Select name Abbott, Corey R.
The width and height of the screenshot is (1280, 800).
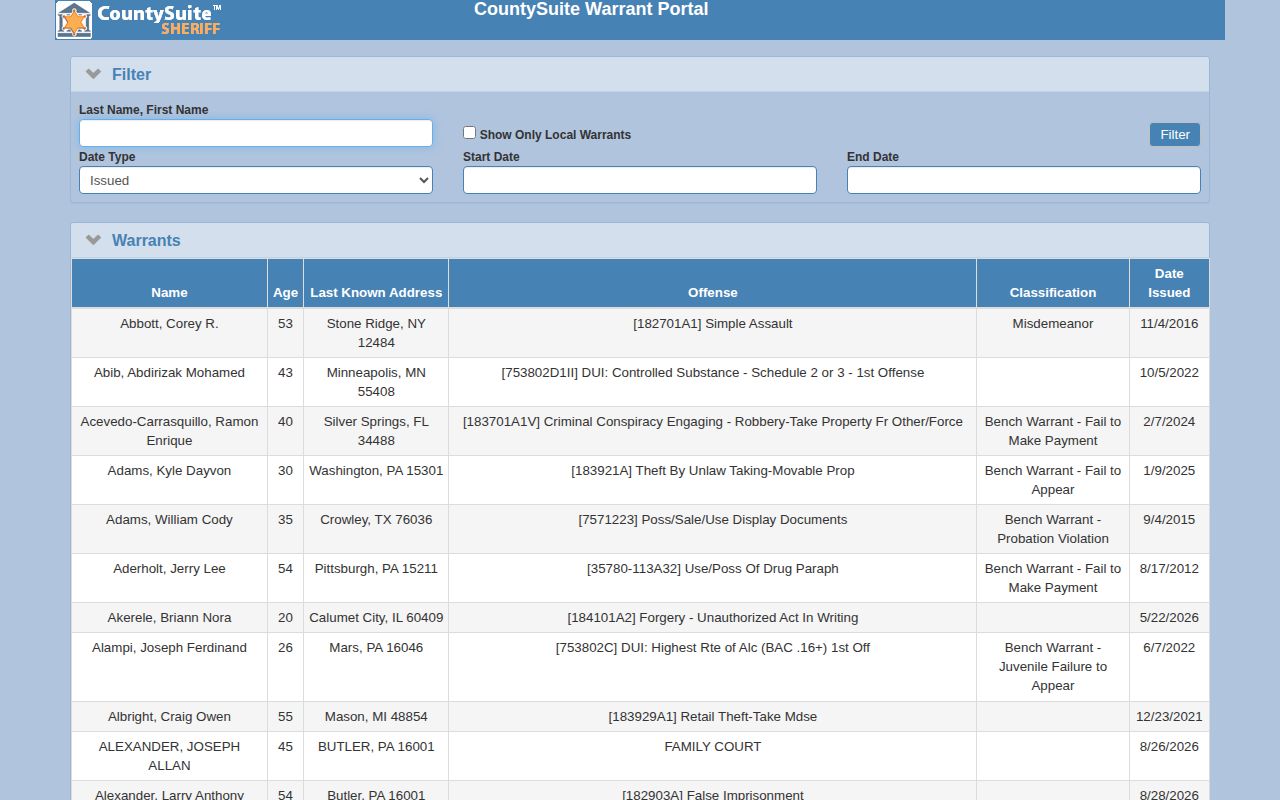(169, 324)
